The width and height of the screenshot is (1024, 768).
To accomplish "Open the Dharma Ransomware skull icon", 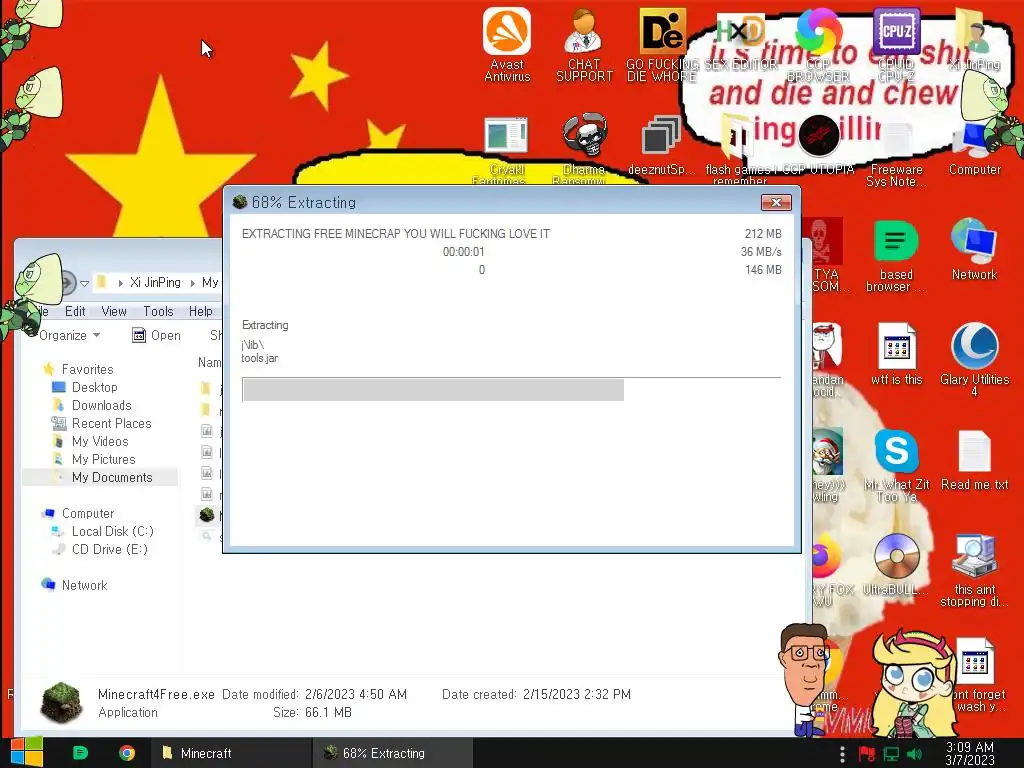I will [584, 149].
